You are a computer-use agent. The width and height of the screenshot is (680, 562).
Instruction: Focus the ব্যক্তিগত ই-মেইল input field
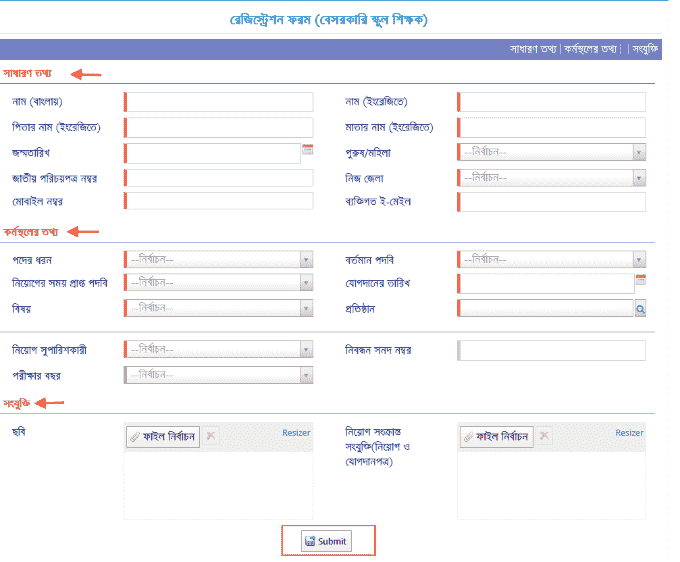point(551,202)
